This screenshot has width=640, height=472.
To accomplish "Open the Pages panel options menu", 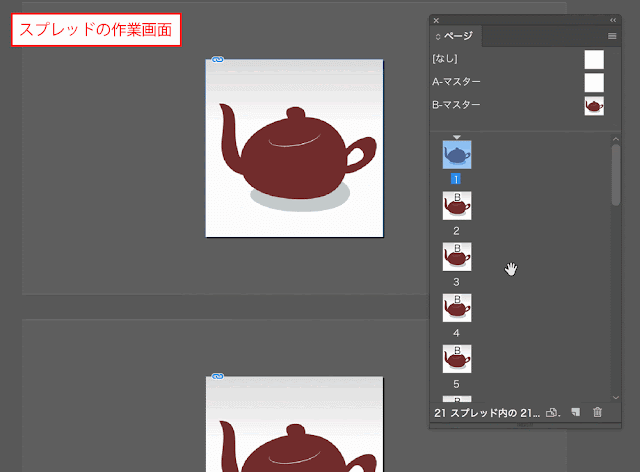I will [612, 36].
